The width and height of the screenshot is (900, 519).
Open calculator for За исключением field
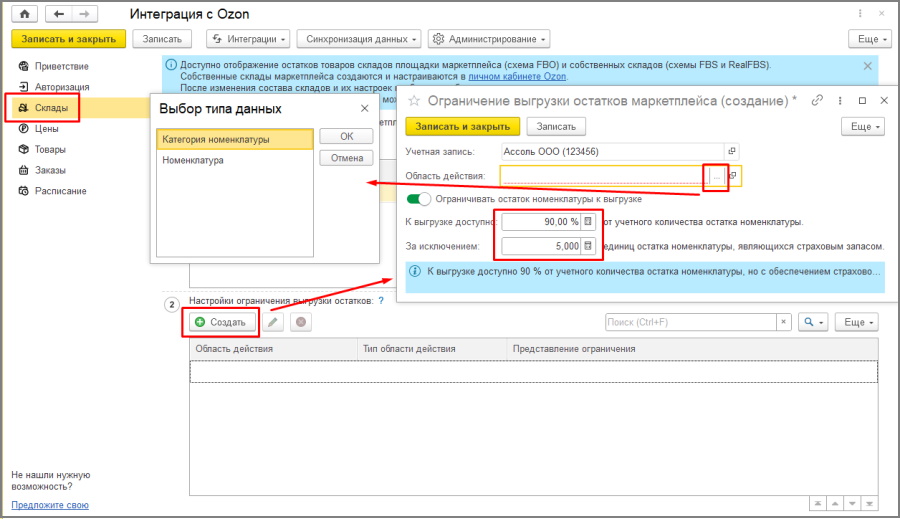588,246
